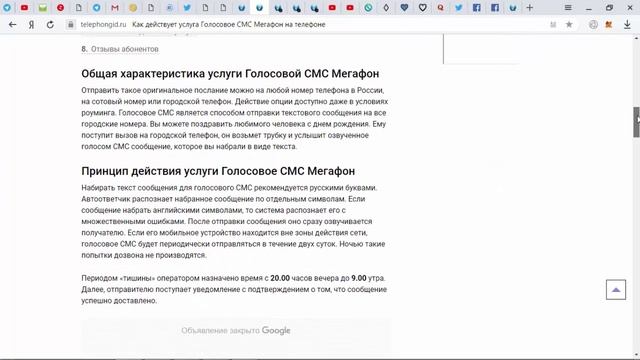
Task: Switch to the outlined heart tab
Action: (x=422, y=7)
